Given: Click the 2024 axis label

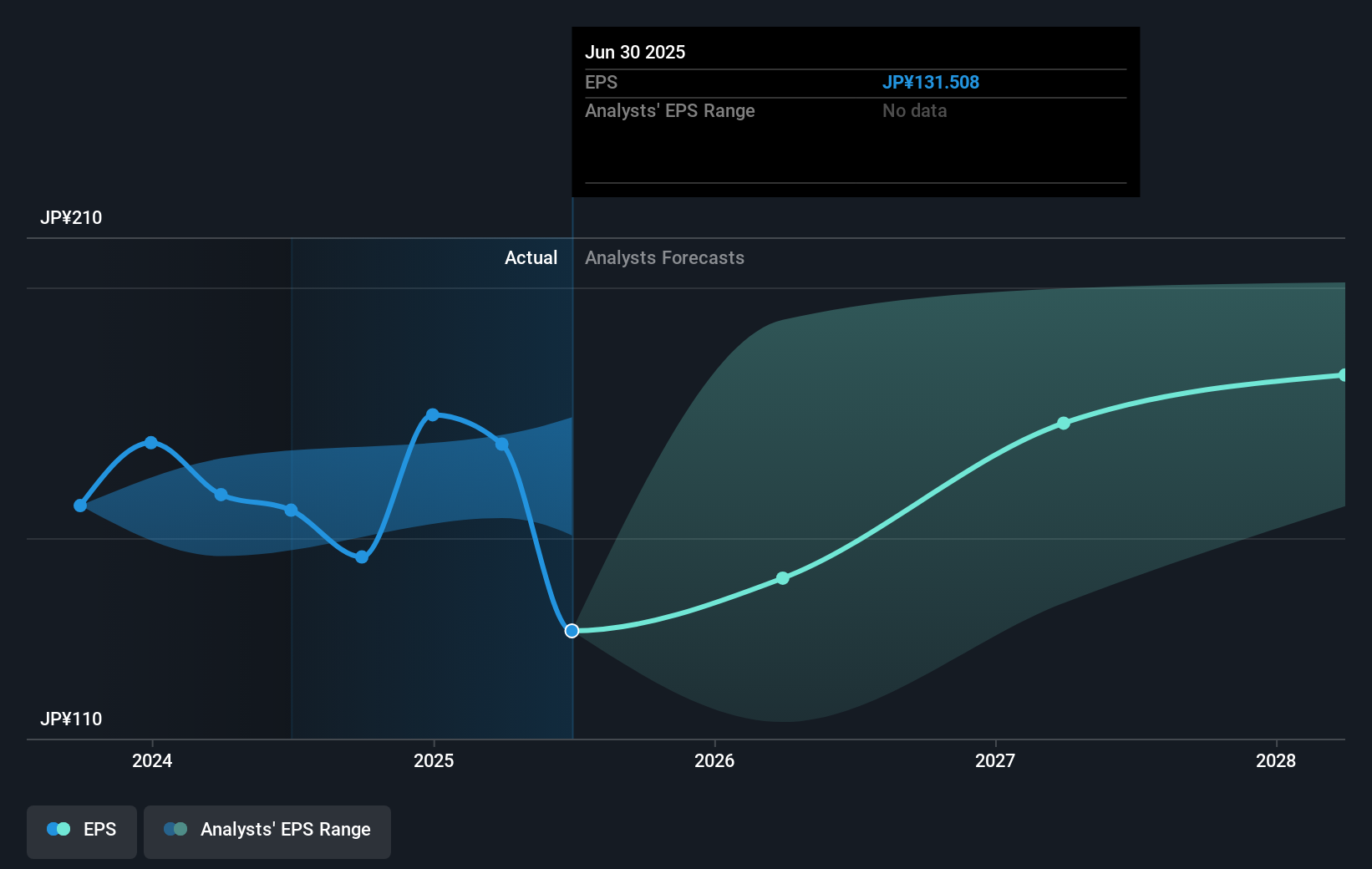Looking at the screenshot, I should [x=152, y=760].
